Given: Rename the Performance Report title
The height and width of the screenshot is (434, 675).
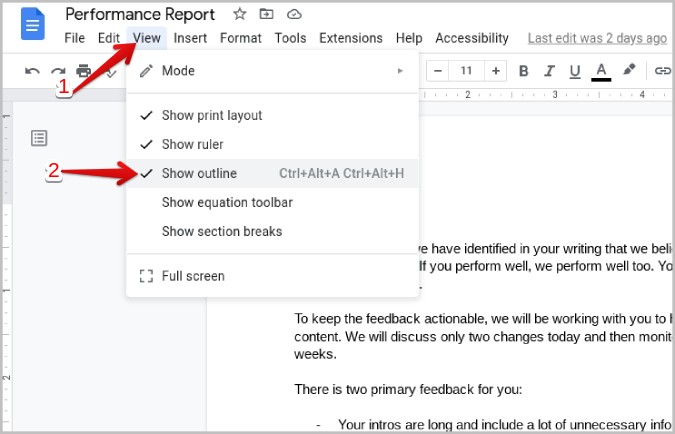Looking at the screenshot, I should (x=140, y=15).
